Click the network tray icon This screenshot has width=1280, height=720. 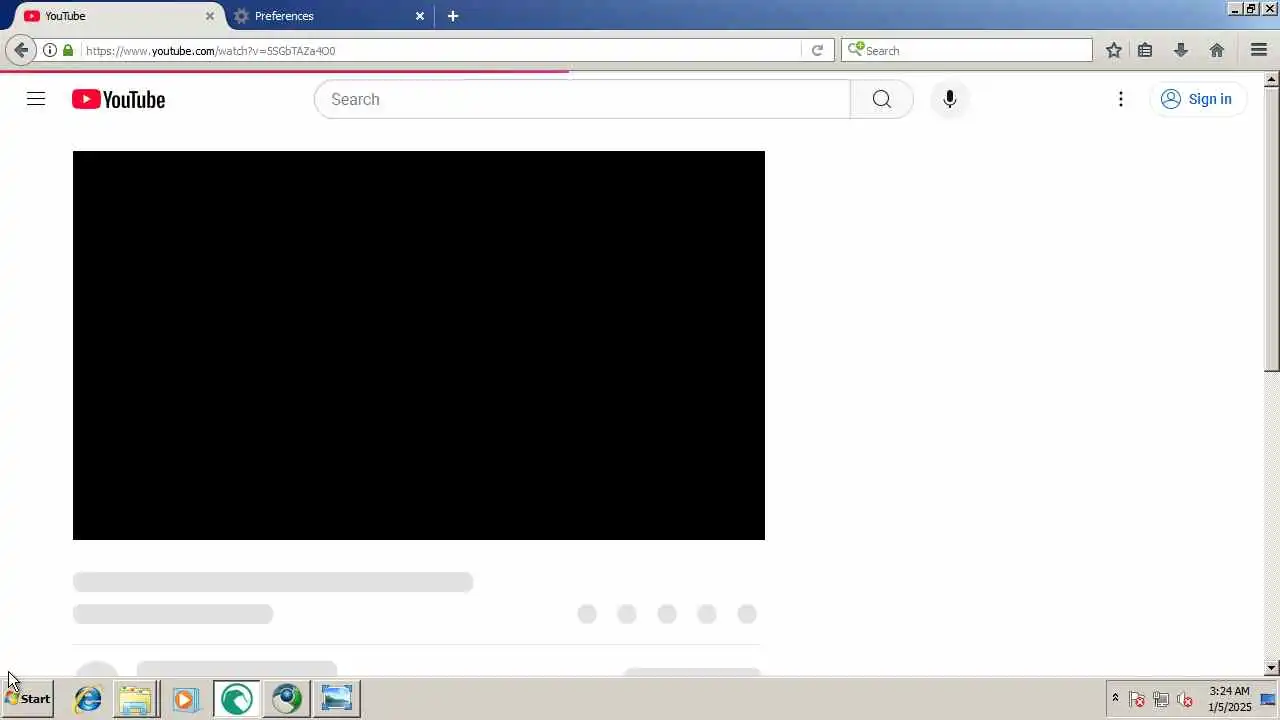point(1161,699)
